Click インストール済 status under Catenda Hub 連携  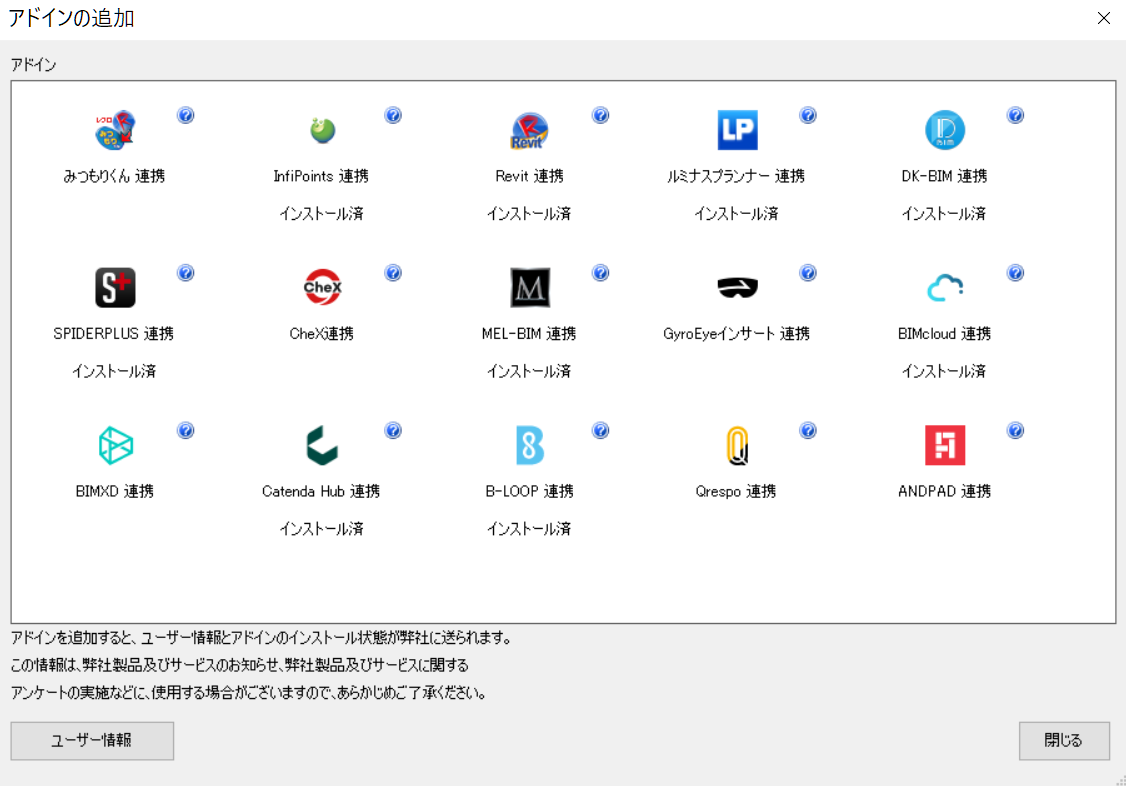point(322,529)
